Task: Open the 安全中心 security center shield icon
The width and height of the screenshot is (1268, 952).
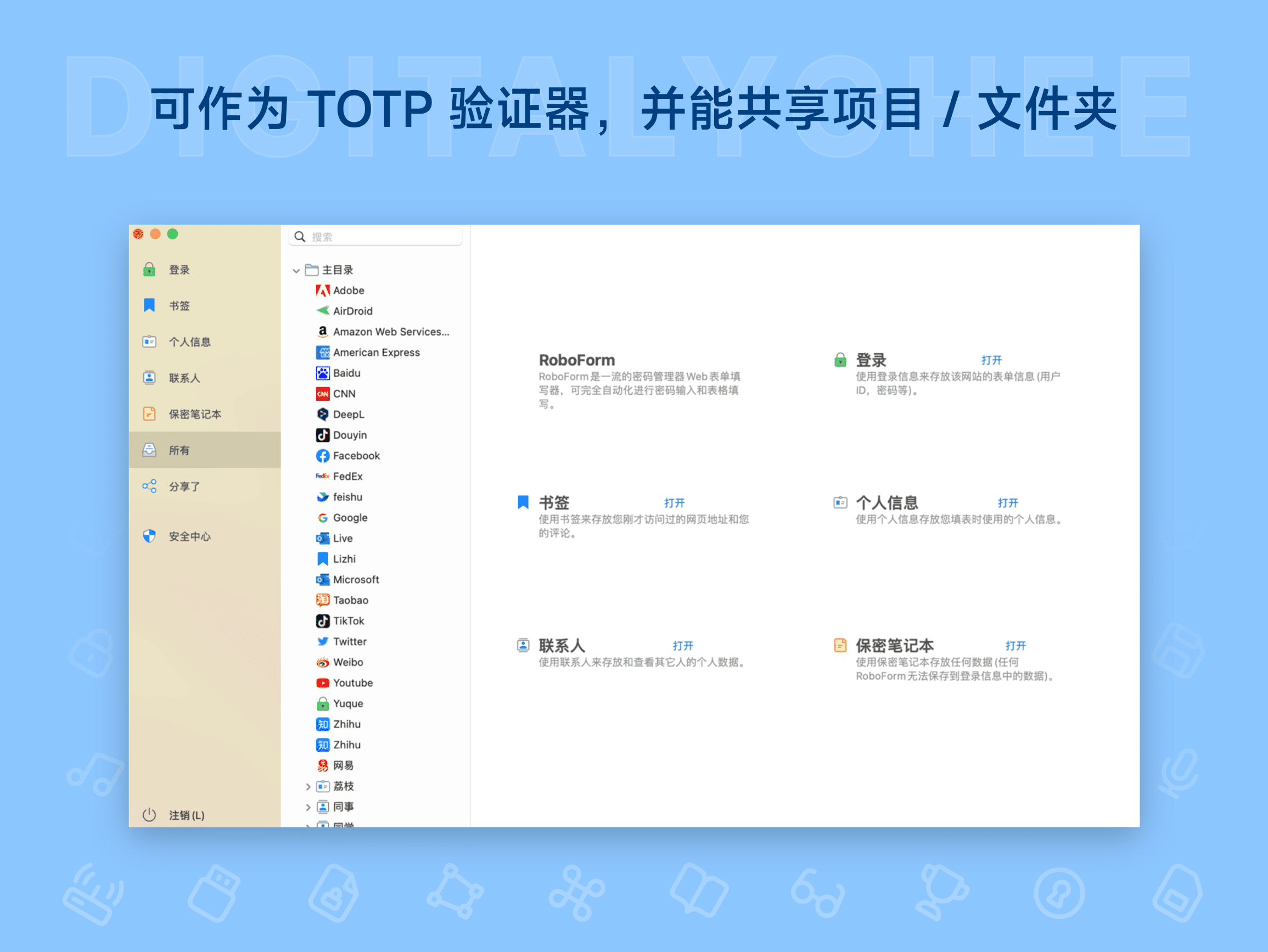Action: coord(150,537)
